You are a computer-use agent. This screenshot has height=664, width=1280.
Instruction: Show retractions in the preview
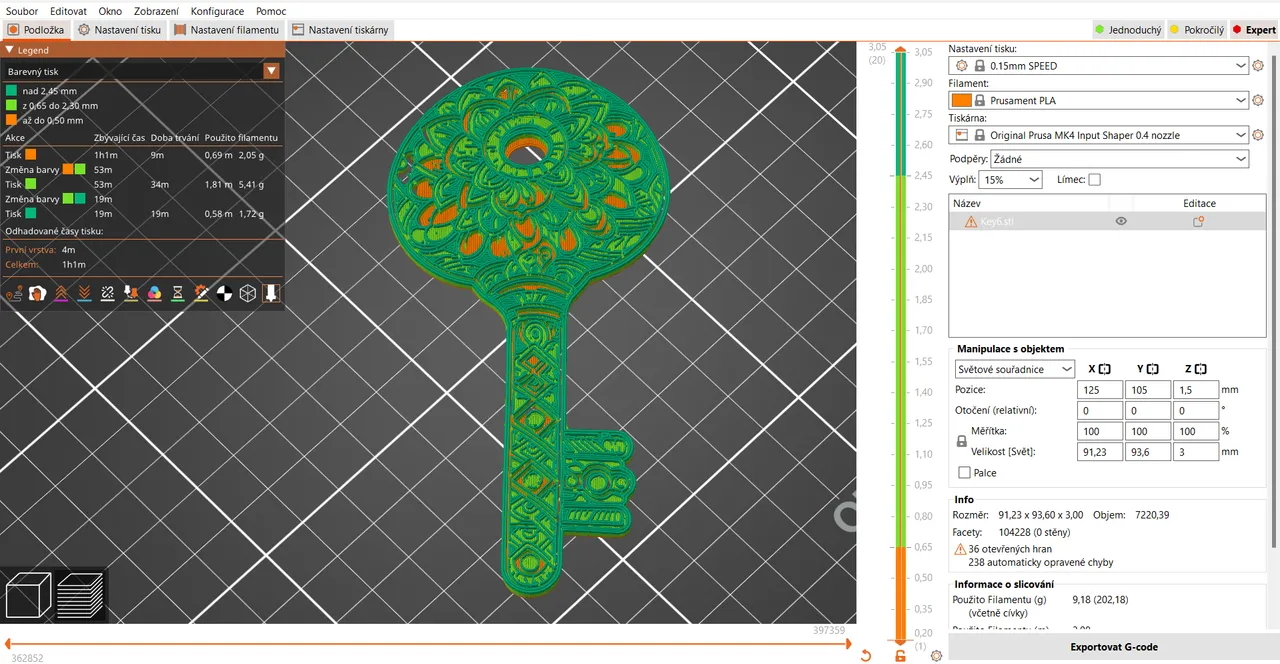61,293
